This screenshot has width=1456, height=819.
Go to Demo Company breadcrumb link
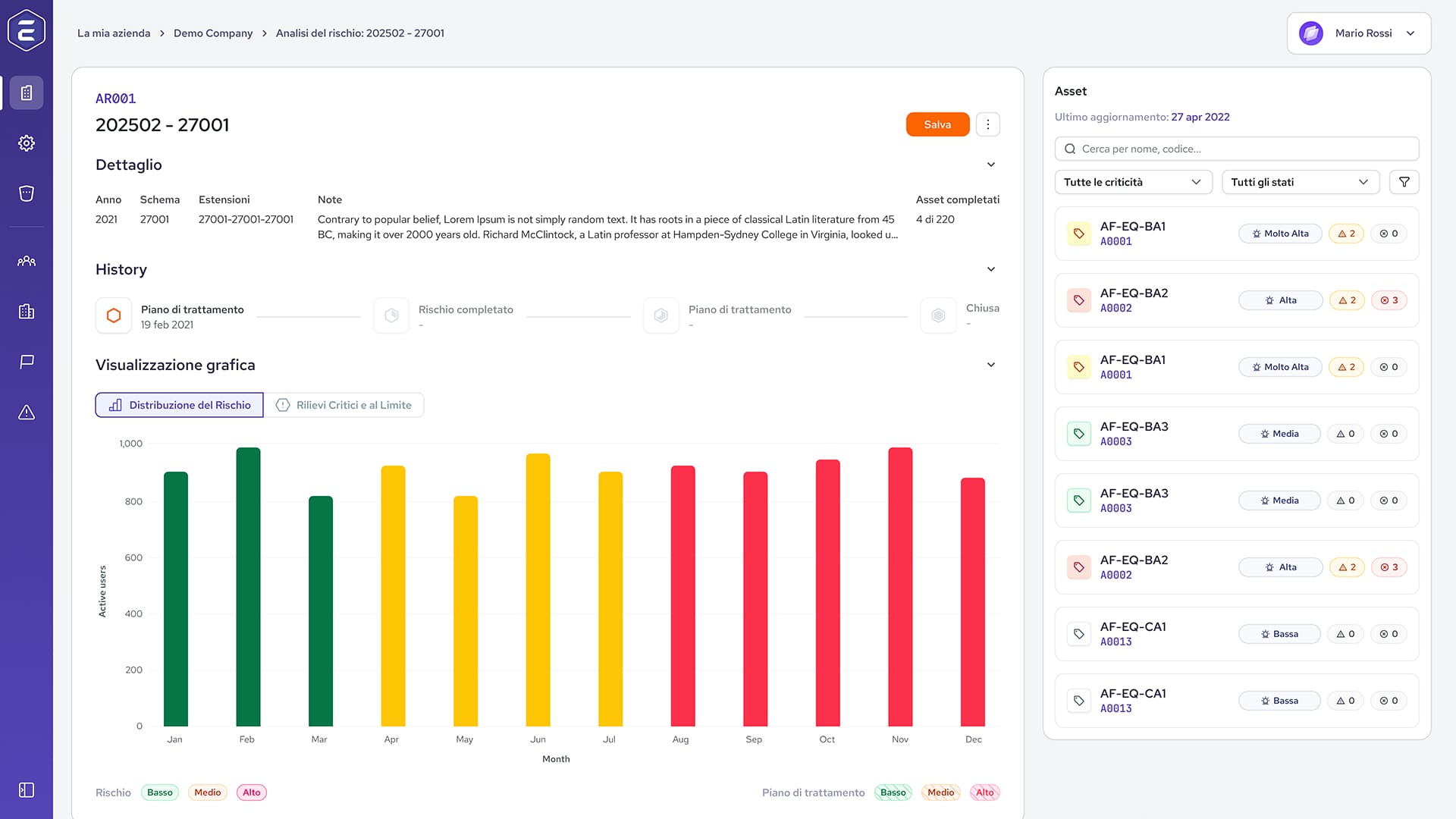pyautogui.click(x=213, y=33)
